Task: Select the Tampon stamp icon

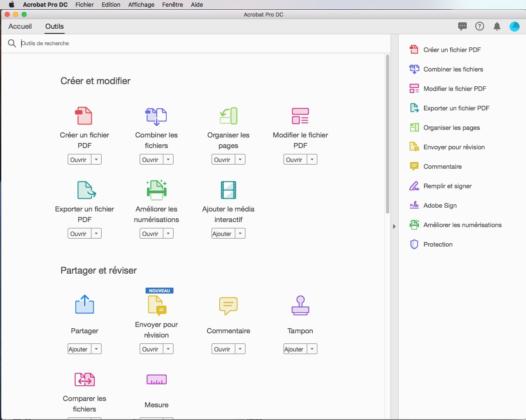Action: point(300,305)
